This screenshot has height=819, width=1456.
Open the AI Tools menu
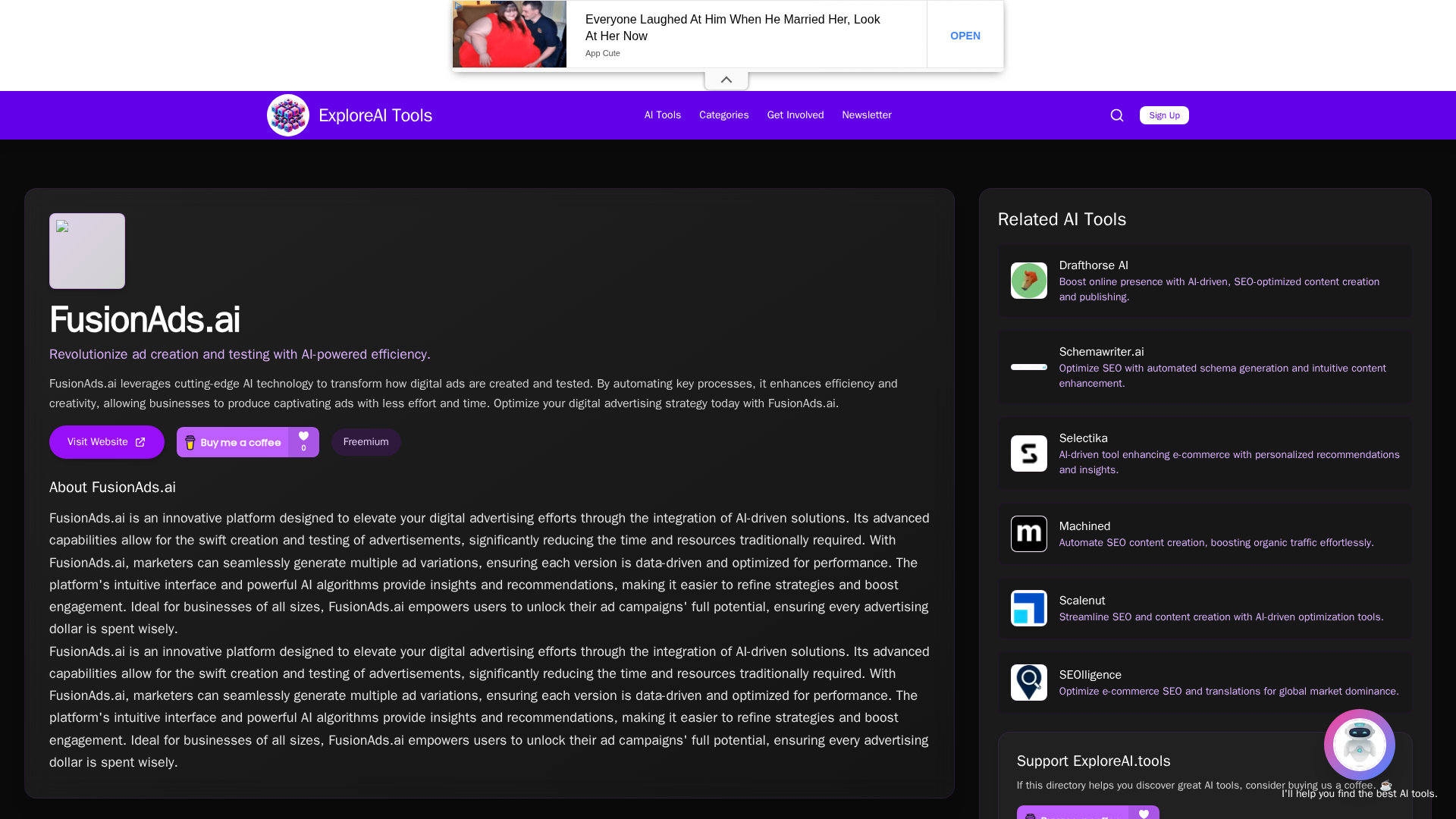[x=662, y=115]
